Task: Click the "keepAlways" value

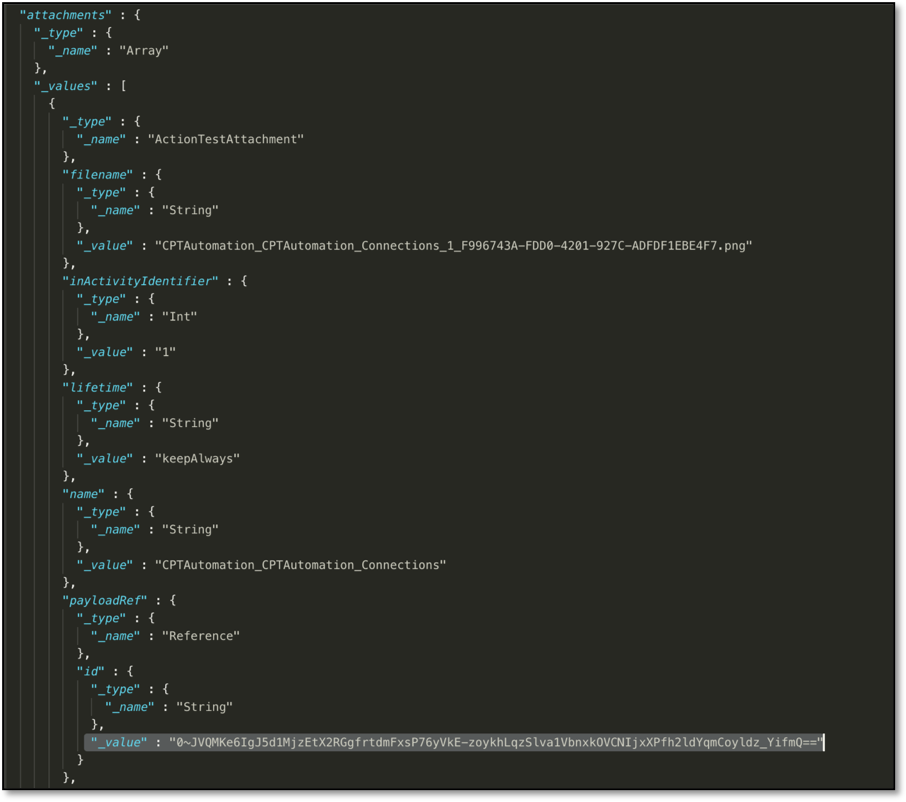Action: point(197,458)
